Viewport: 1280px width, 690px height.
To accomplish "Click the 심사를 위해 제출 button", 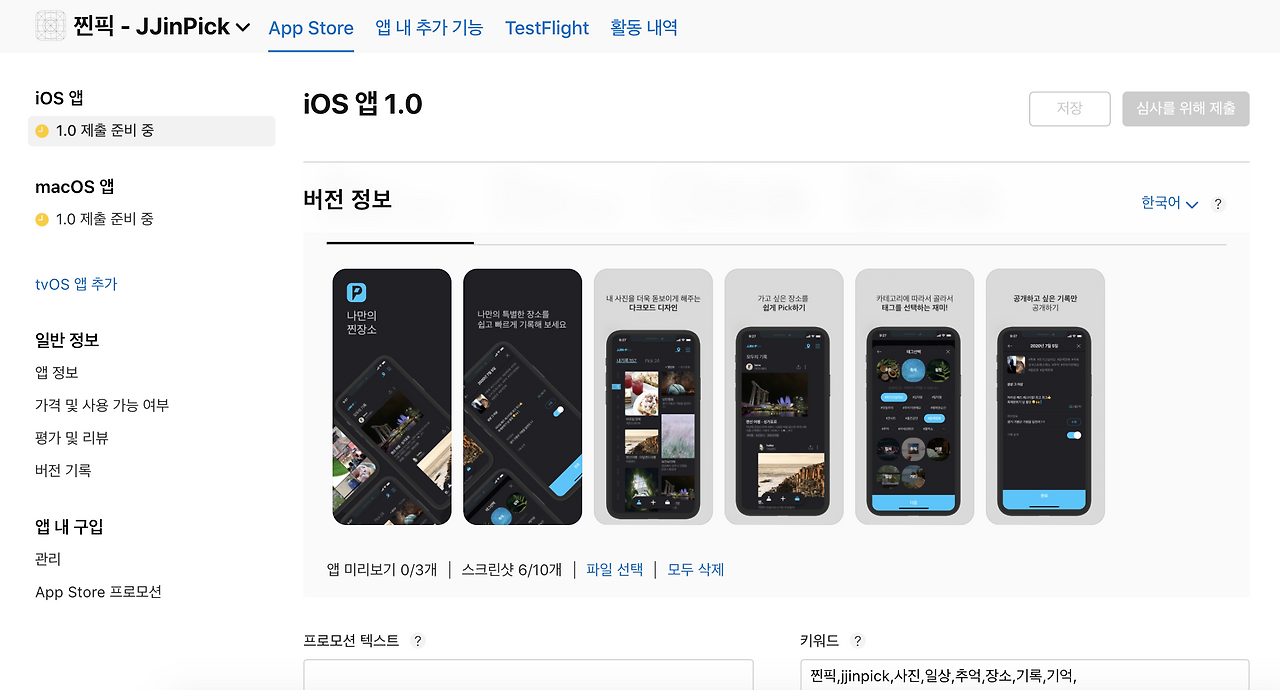I will (x=1186, y=109).
